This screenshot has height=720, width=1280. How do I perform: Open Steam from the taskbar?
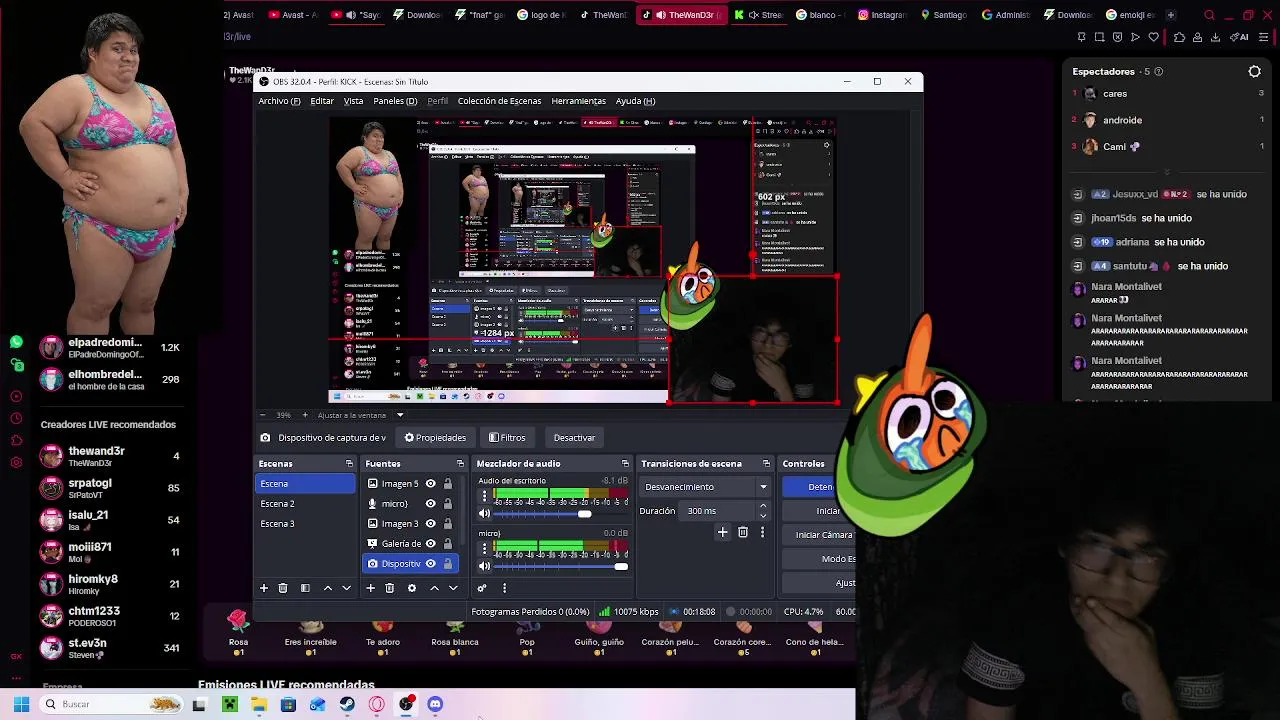pos(347,704)
